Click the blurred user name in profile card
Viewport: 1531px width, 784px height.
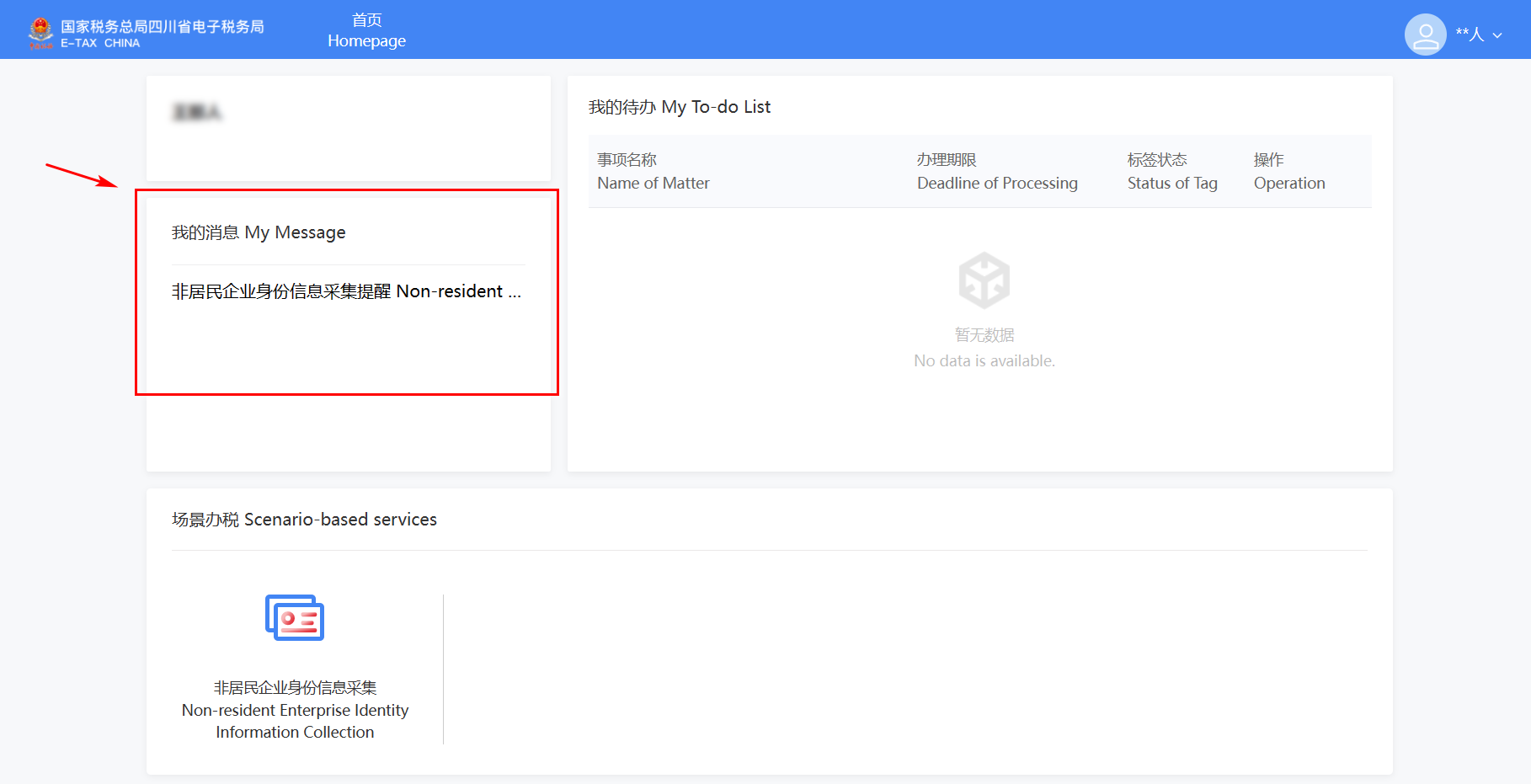[x=197, y=112]
